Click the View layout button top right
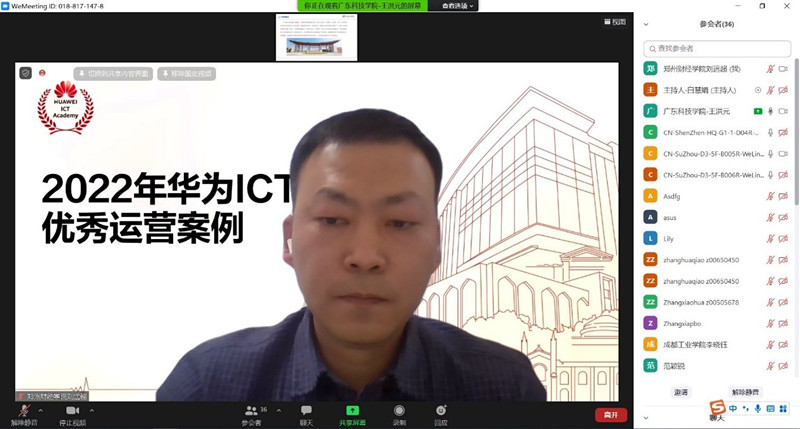This screenshot has height=429, width=800. point(615,22)
